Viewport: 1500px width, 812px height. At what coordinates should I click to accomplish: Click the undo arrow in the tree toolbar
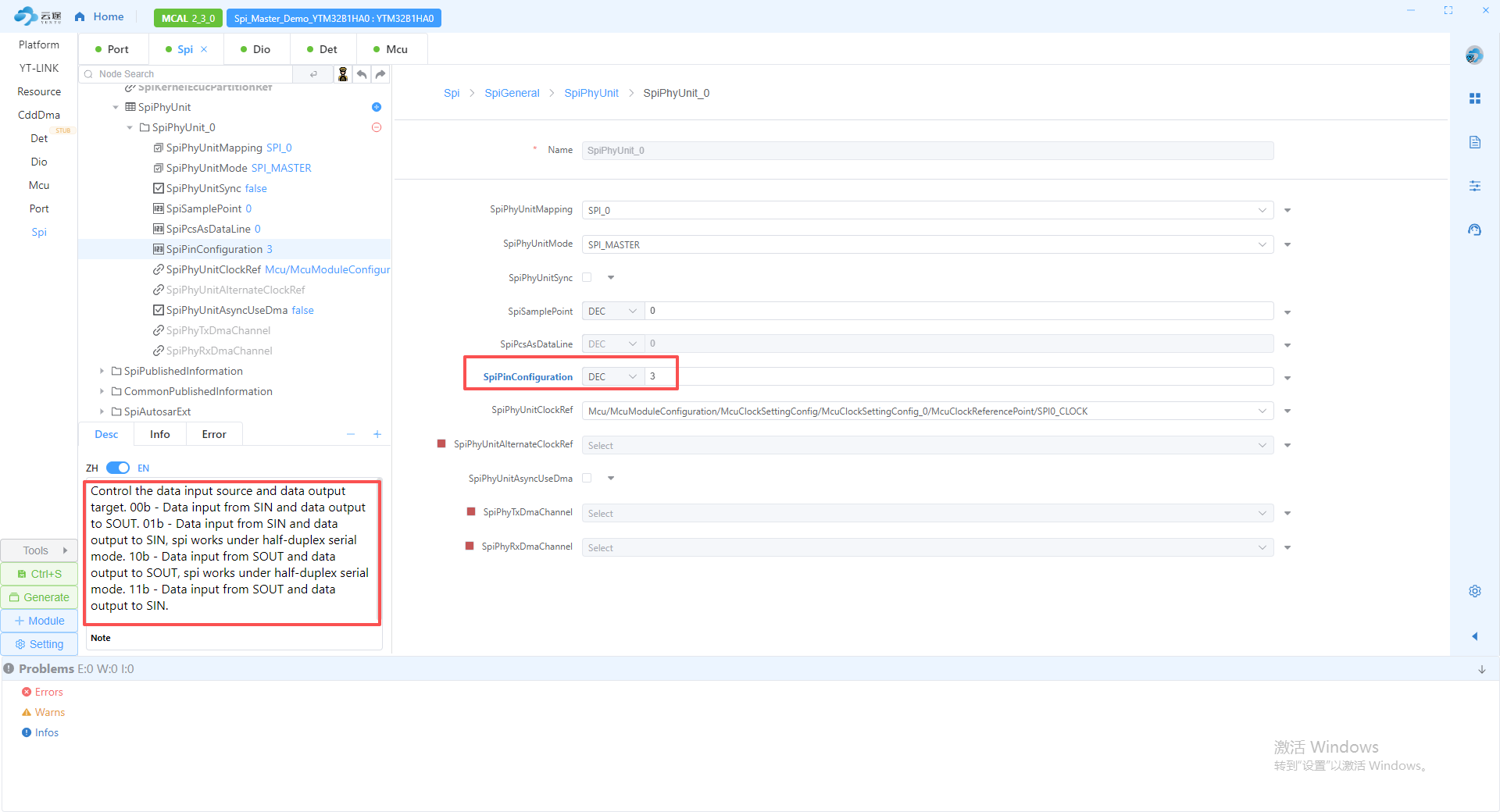click(x=362, y=74)
